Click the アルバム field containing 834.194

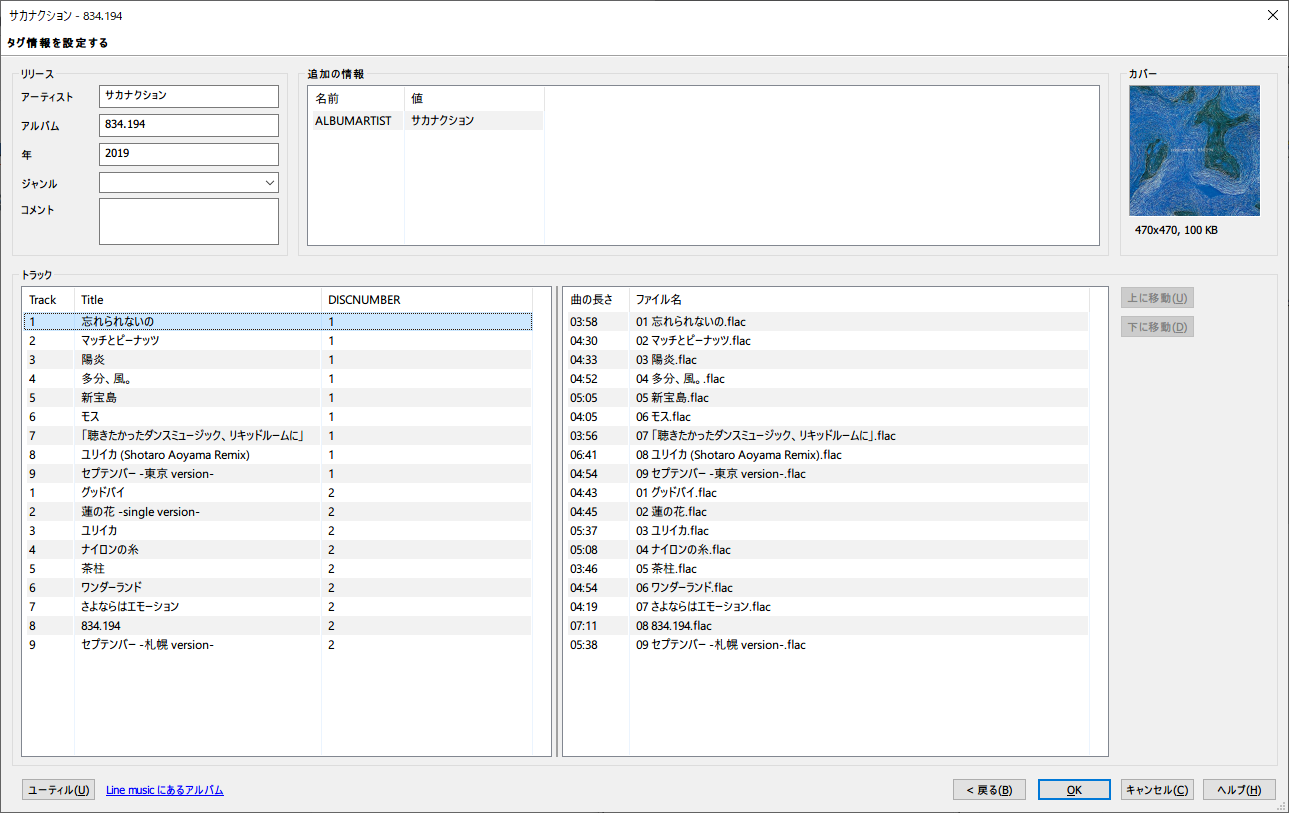click(x=188, y=125)
